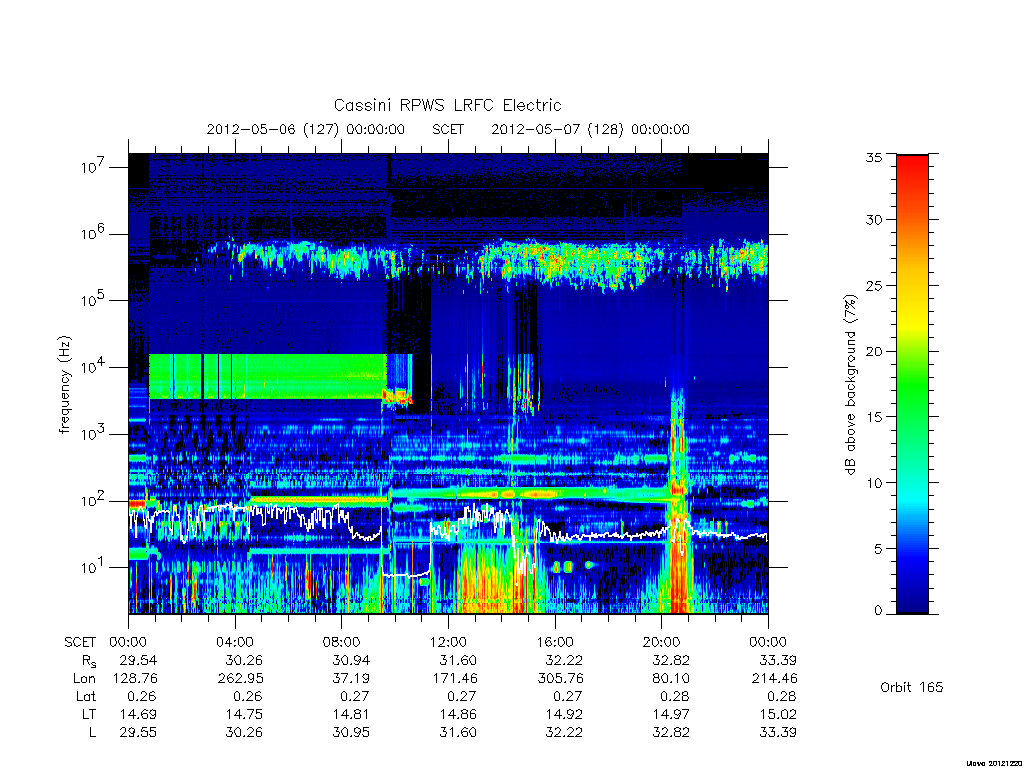Viewport: 1024px width, 768px height.
Task: Click the dB above background (7%) label
Action: pyautogui.click(x=850, y=385)
